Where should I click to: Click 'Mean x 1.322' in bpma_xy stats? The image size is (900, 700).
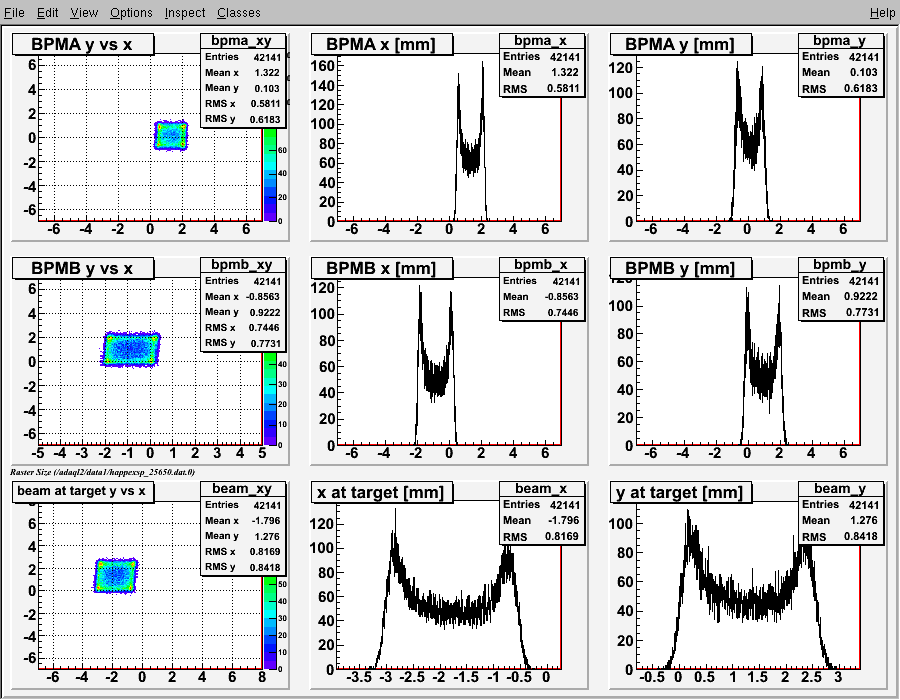242,72
